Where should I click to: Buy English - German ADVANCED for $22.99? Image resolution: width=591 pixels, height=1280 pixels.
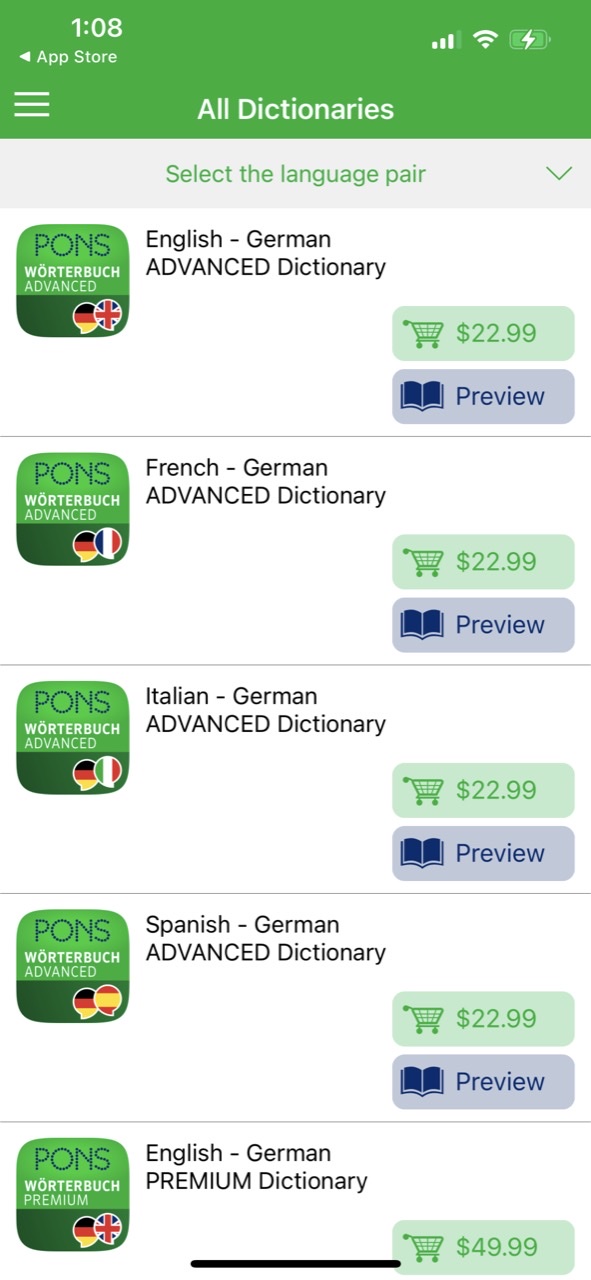point(483,333)
